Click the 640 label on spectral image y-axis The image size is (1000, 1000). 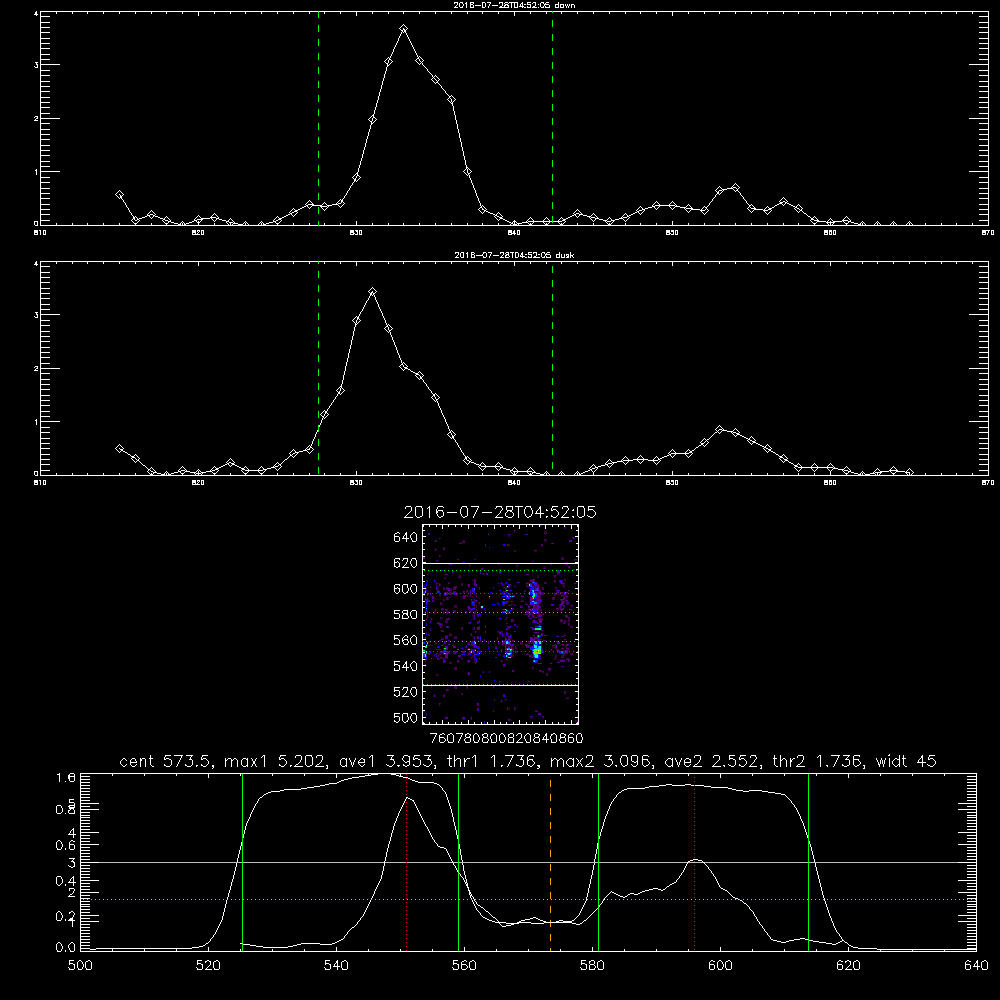pyautogui.click(x=406, y=538)
